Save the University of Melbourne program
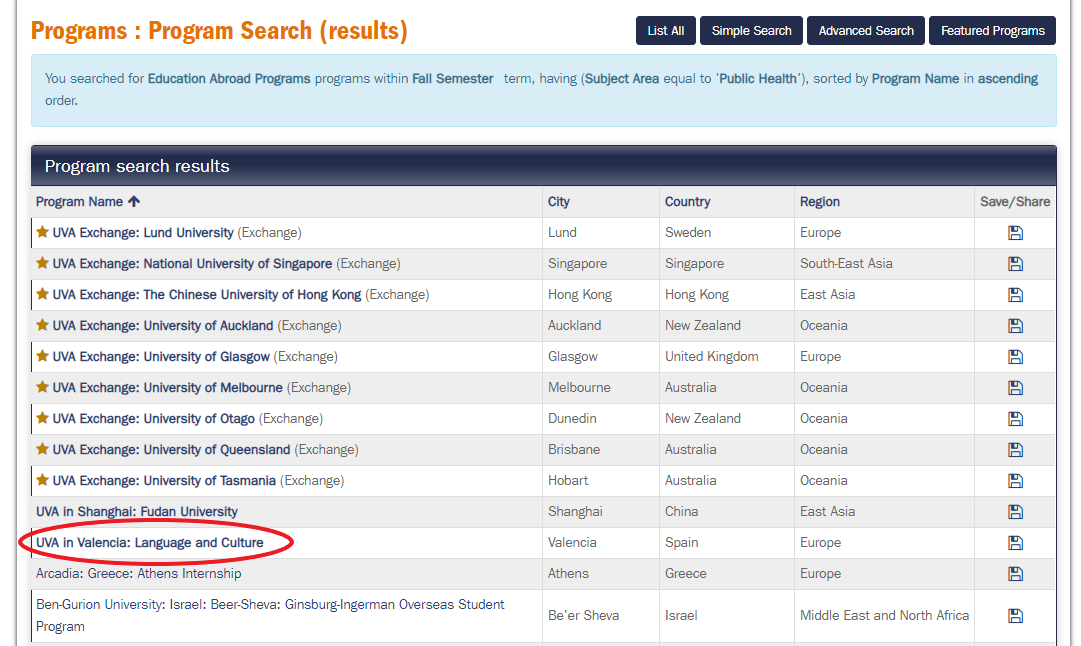1081x646 pixels. tap(1015, 388)
